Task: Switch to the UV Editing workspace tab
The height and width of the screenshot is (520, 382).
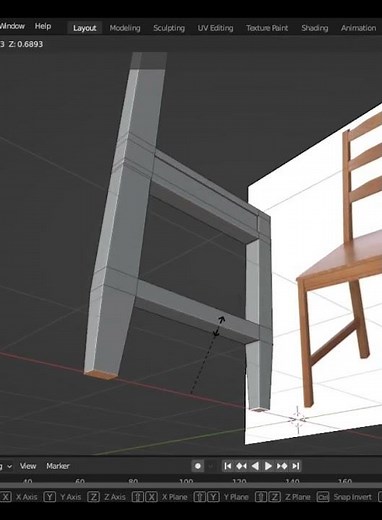Action: tap(215, 28)
